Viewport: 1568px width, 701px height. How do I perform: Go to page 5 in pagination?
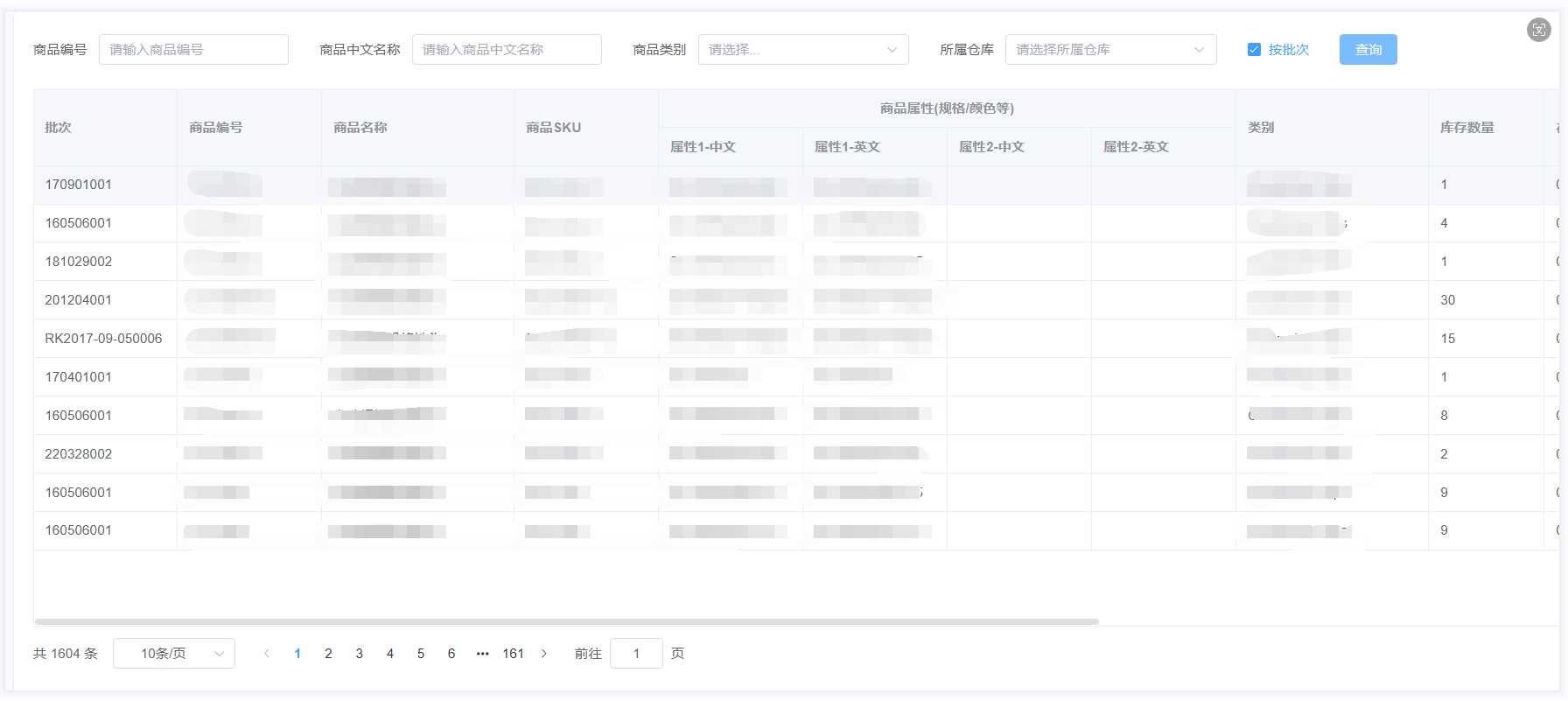[x=421, y=654]
